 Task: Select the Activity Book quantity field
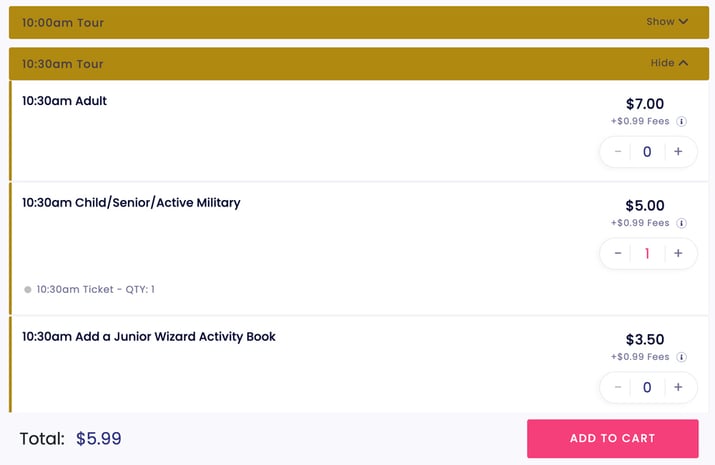647,387
